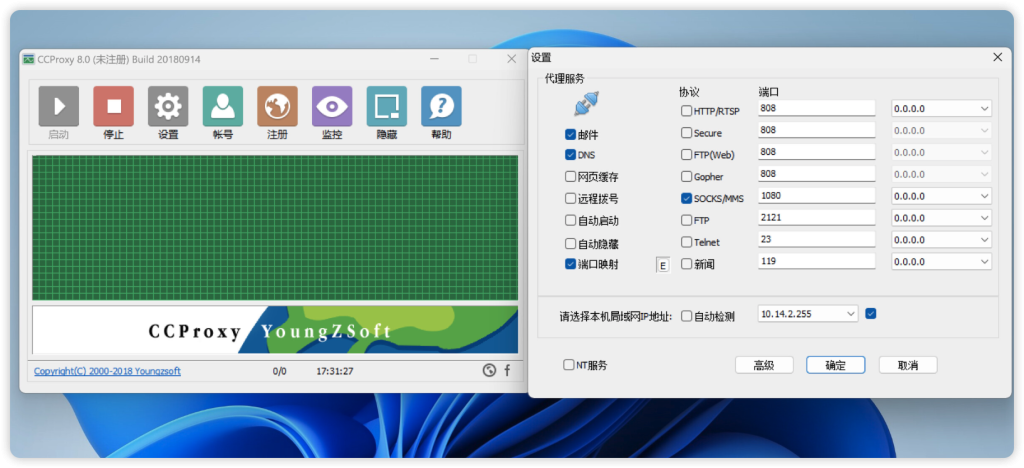The image size is (1024, 468).
Task: Check the FTP(Web) protocol checkbox
Action: 686,155
